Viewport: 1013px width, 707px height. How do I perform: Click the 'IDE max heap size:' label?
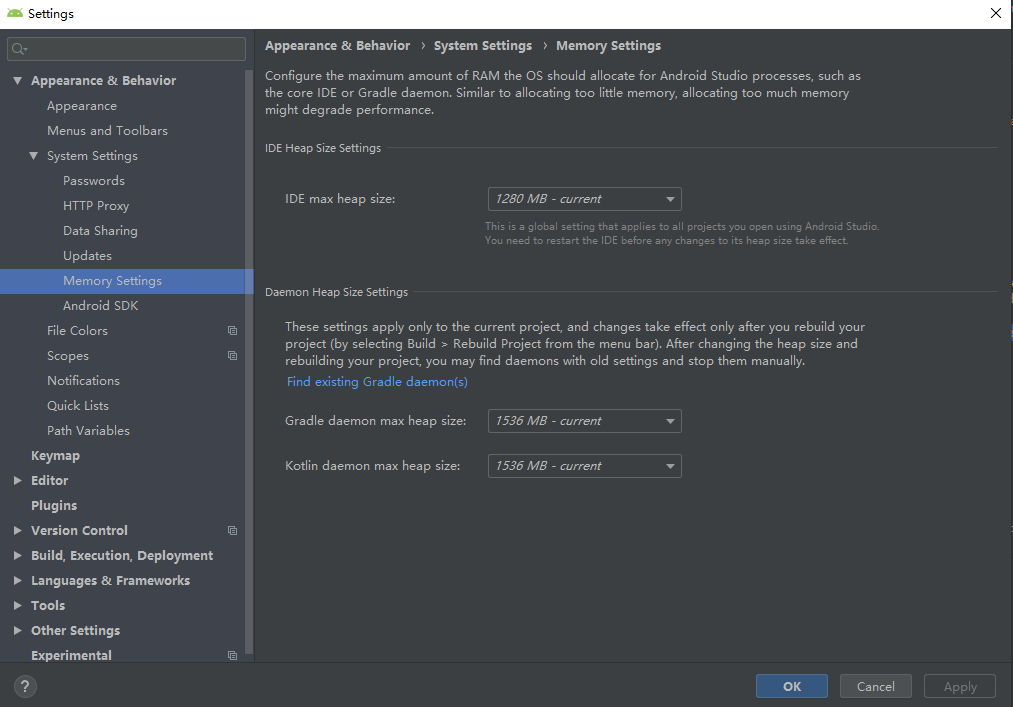(x=340, y=199)
